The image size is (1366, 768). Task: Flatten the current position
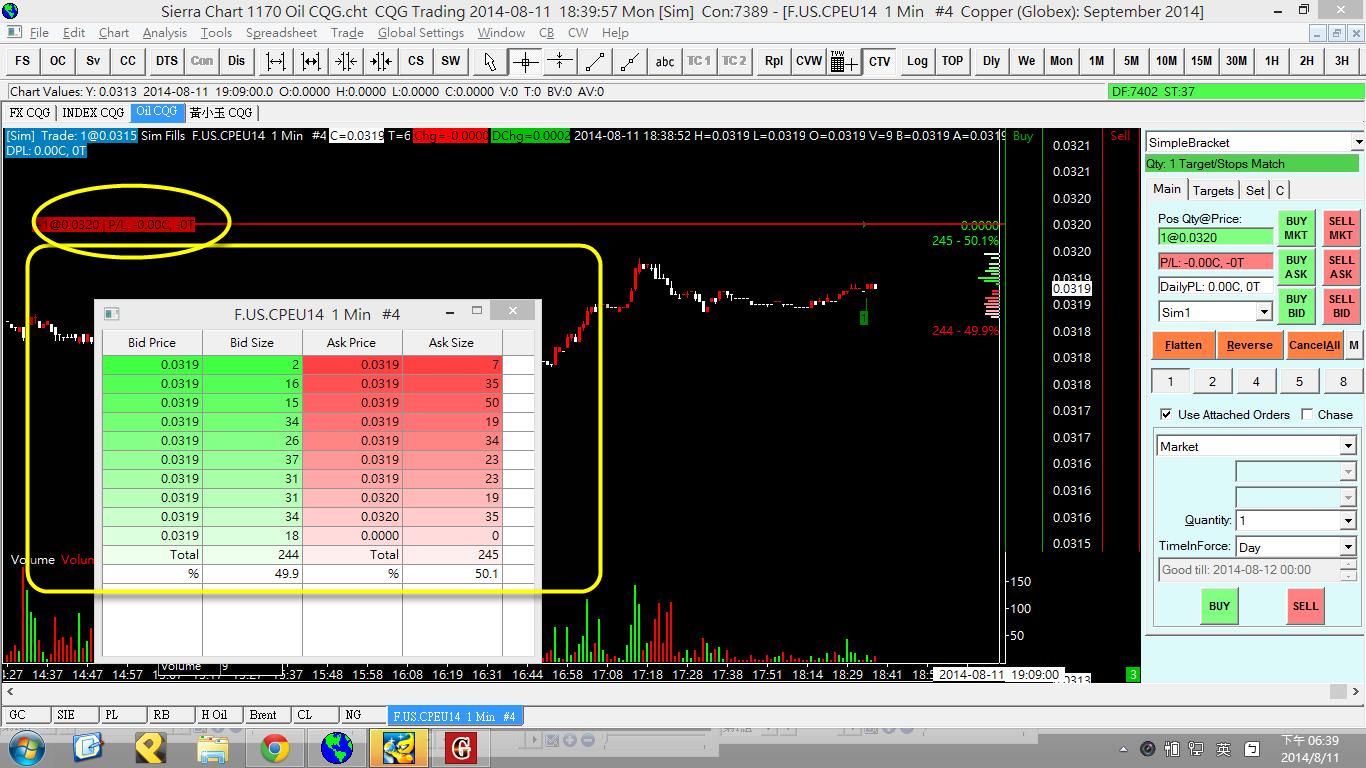click(x=1183, y=345)
